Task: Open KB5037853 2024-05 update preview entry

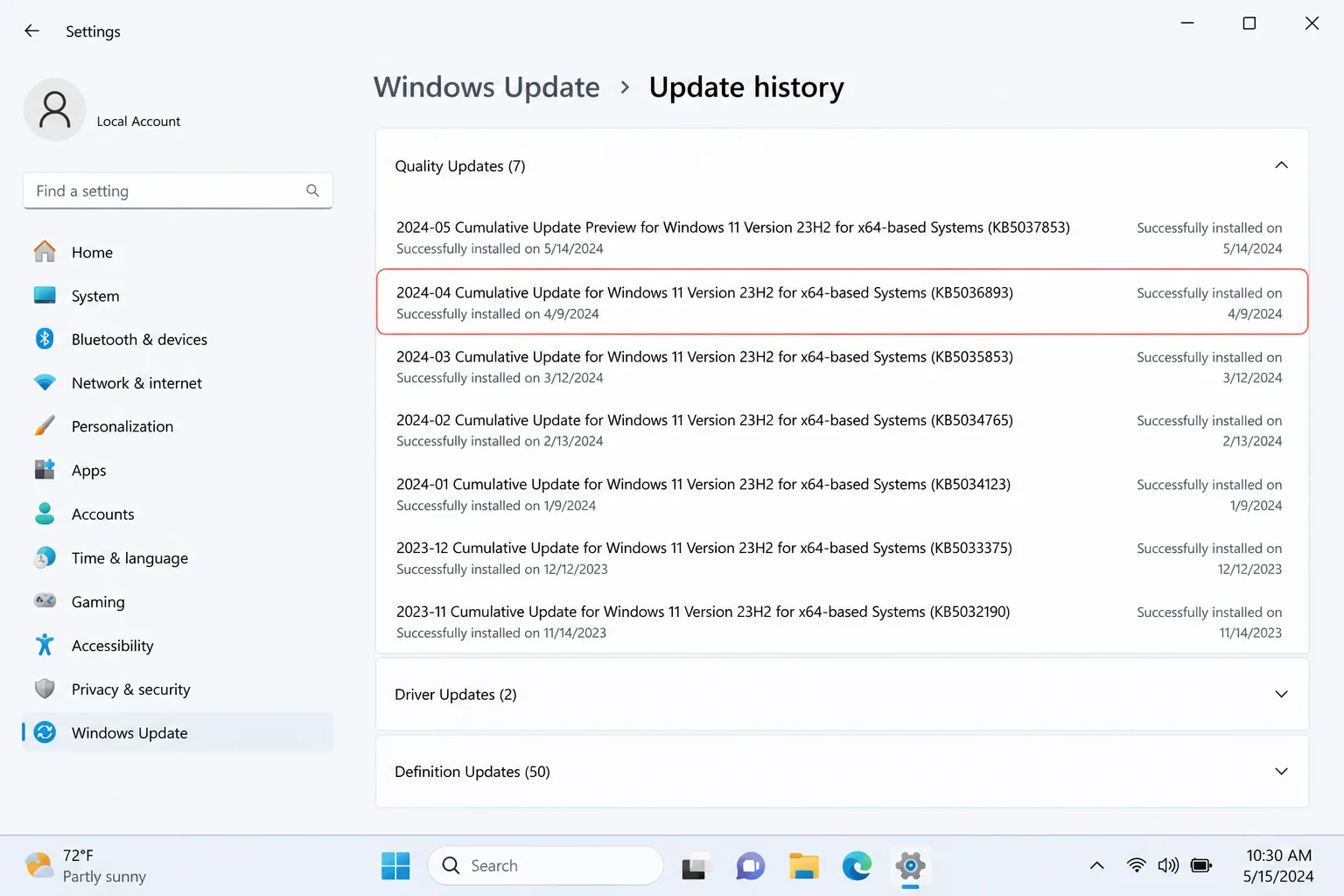Action: [x=842, y=237]
